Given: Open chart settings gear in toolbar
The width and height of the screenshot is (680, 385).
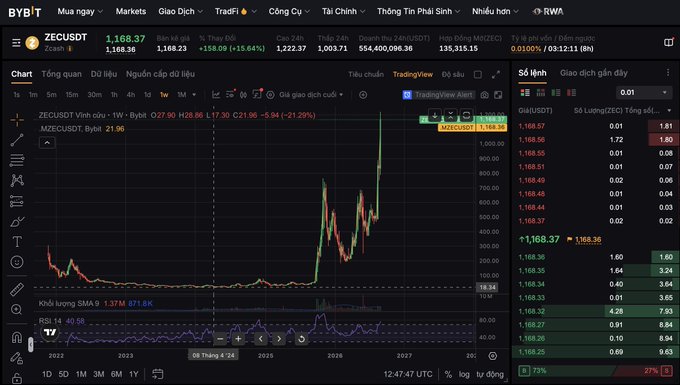Looking at the screenshot, I should pos(270,95).
